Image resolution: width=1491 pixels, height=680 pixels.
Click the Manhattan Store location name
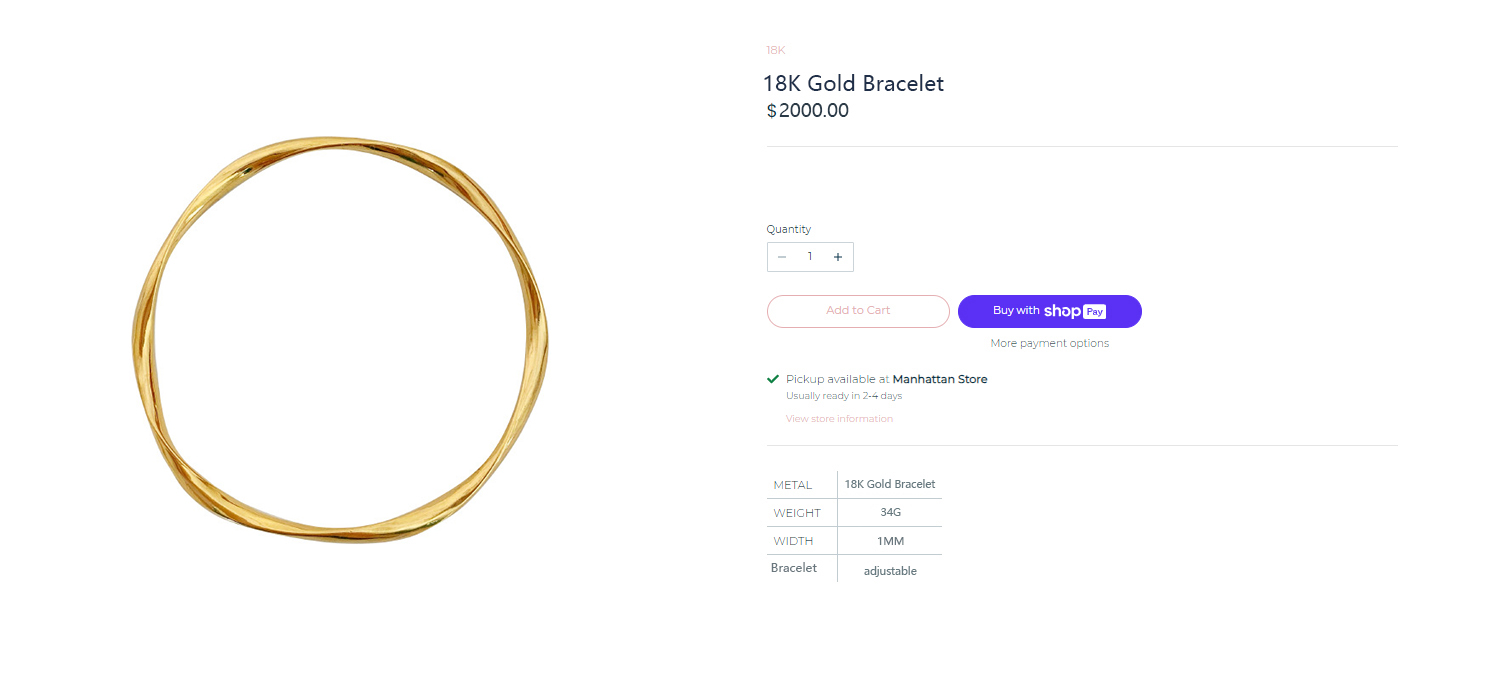(940, 379)
